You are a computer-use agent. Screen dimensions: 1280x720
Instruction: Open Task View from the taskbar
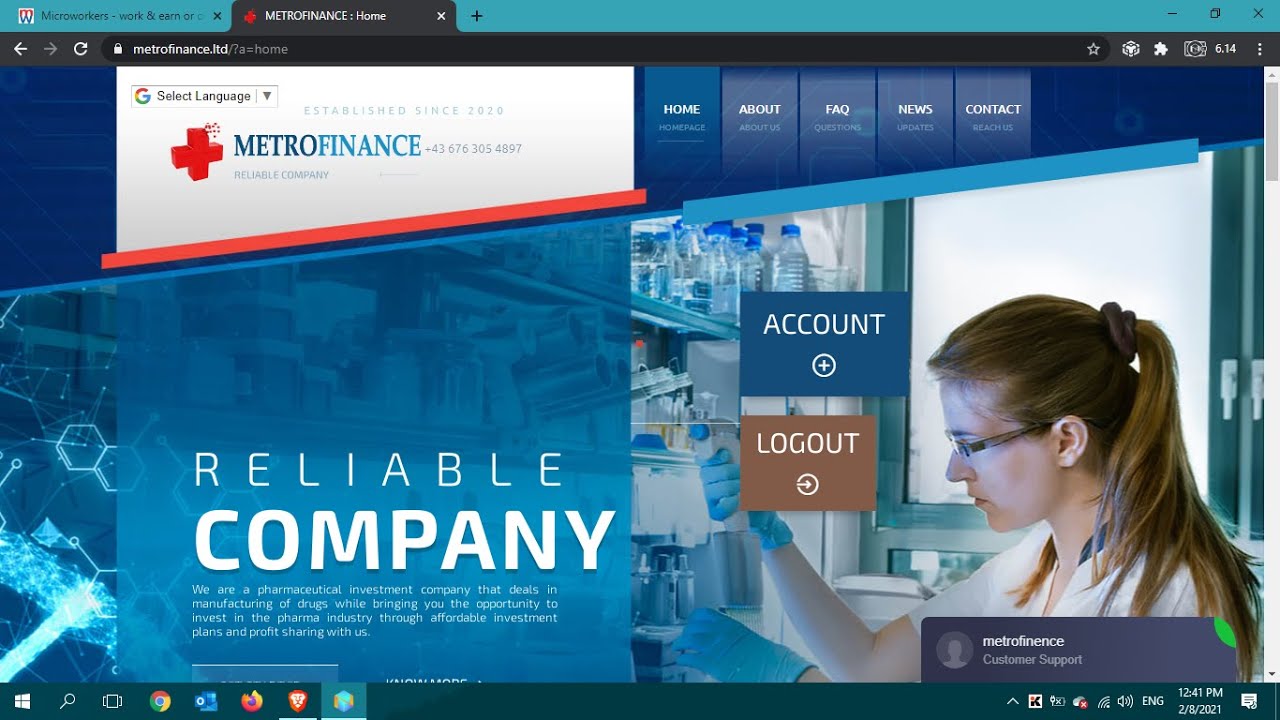[112, 701]
